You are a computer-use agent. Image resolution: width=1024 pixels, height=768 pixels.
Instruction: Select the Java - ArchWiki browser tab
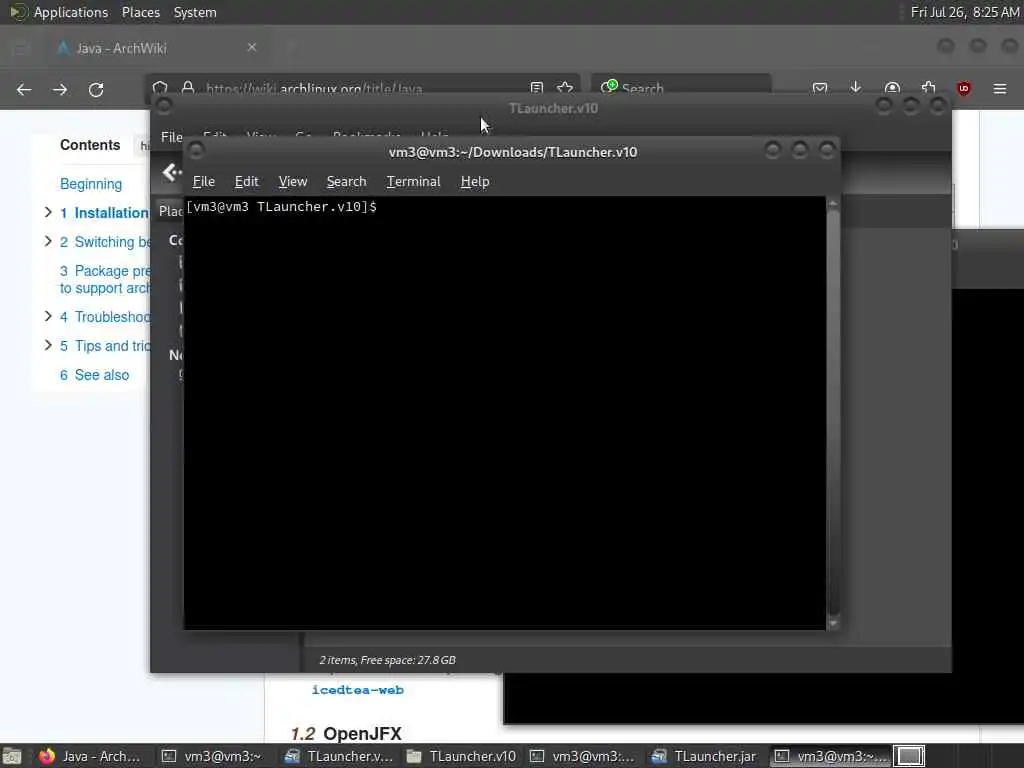pos(157,48)
